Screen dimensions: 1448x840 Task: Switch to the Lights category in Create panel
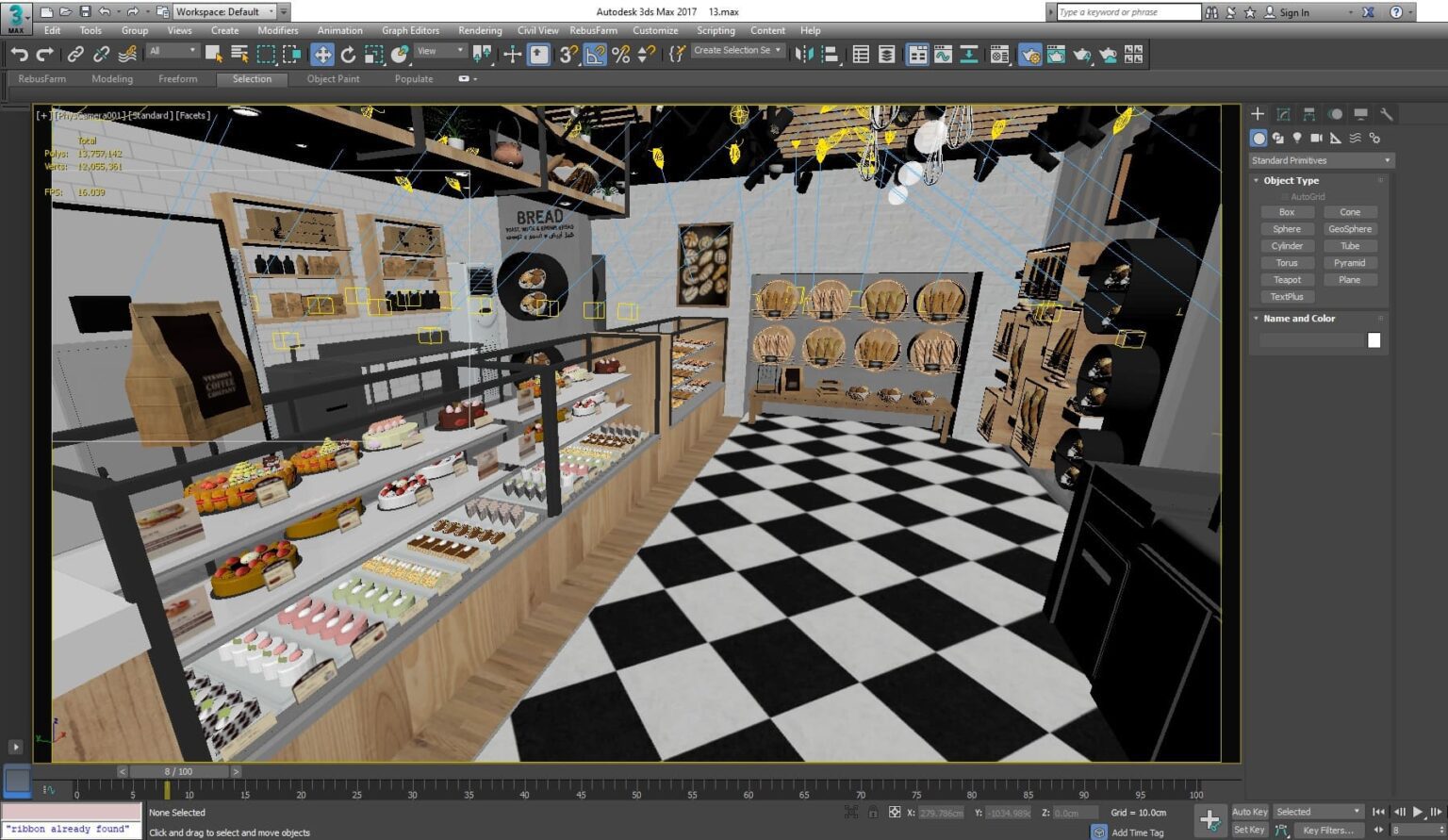[1298, 138]
